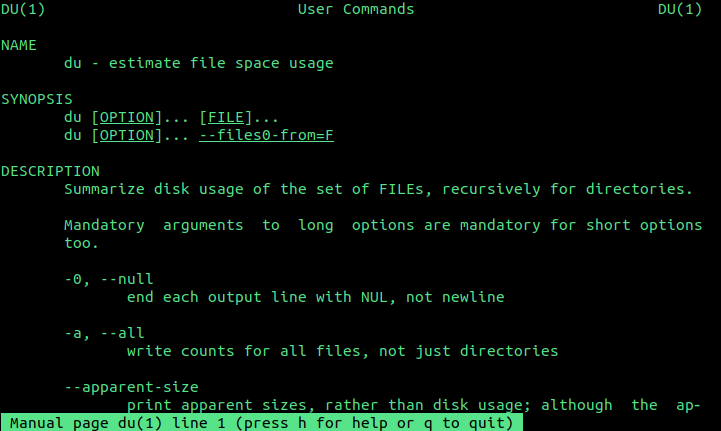Click the underlined --files0-from=F option
This screenshot has width=721, height=431.
click(266, 135)
